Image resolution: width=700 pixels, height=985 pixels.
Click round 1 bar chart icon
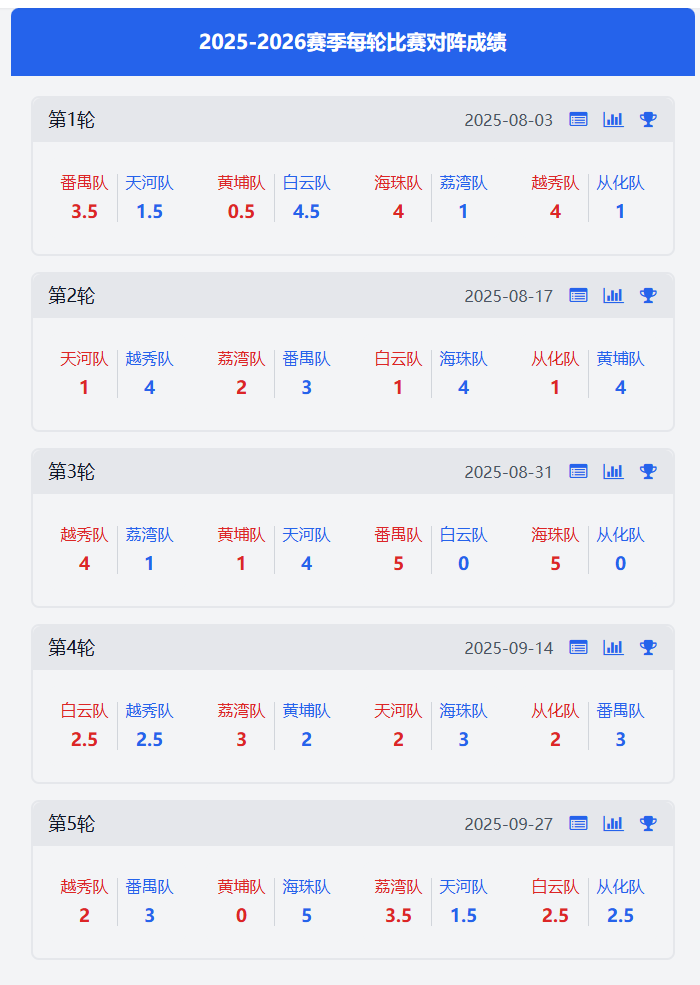click(613, 120)
